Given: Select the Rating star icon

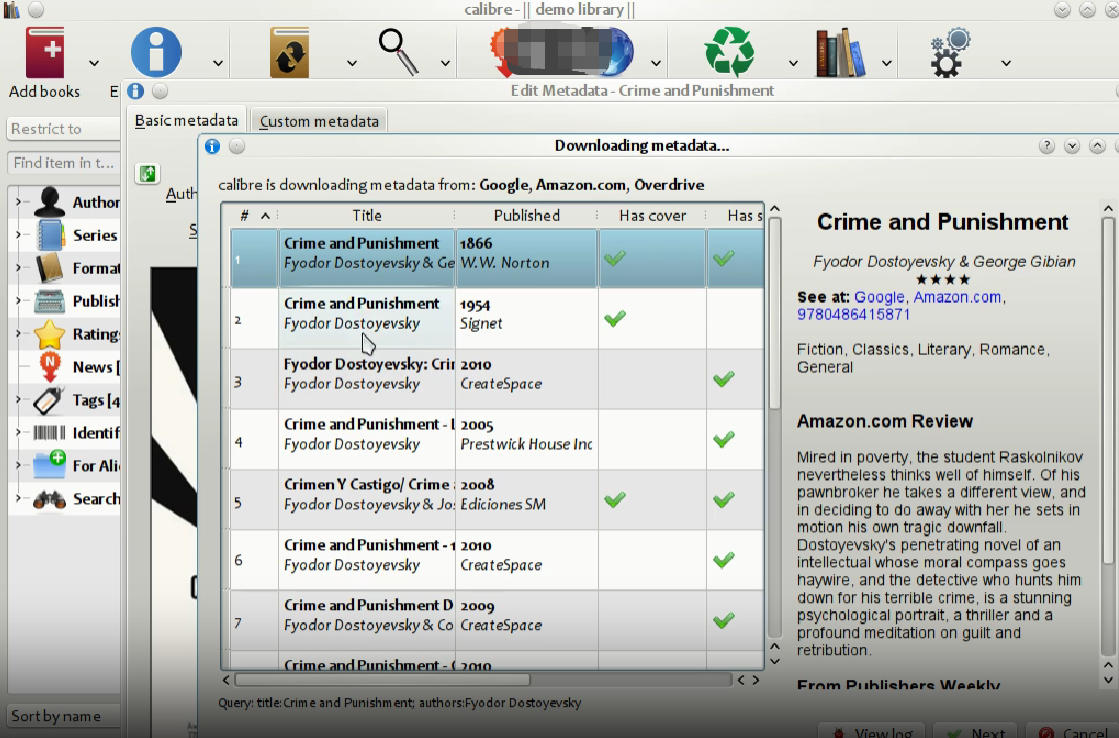Looking at the screenshot, I should coord(49,334).
